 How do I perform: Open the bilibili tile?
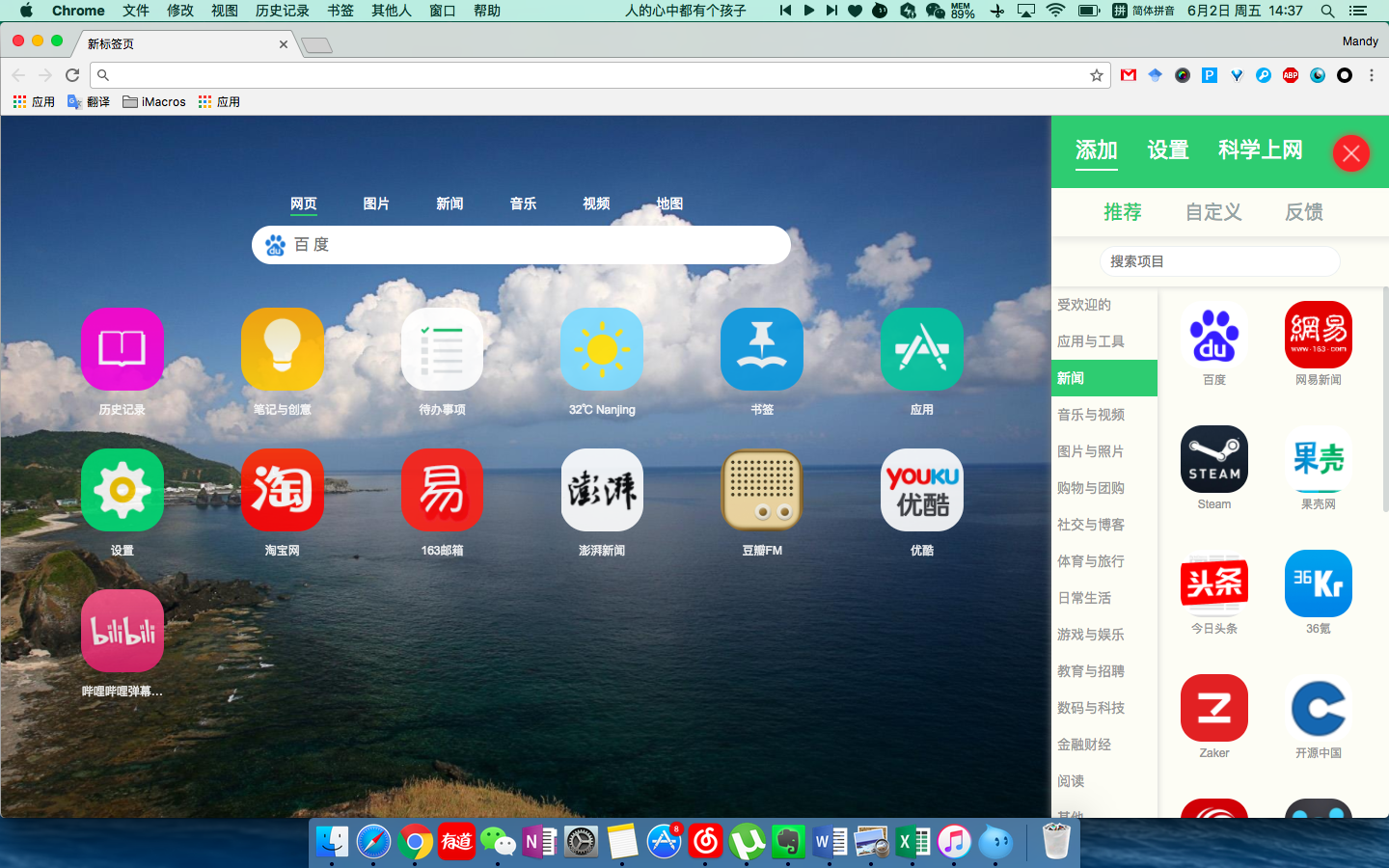[x=122, y=631]
